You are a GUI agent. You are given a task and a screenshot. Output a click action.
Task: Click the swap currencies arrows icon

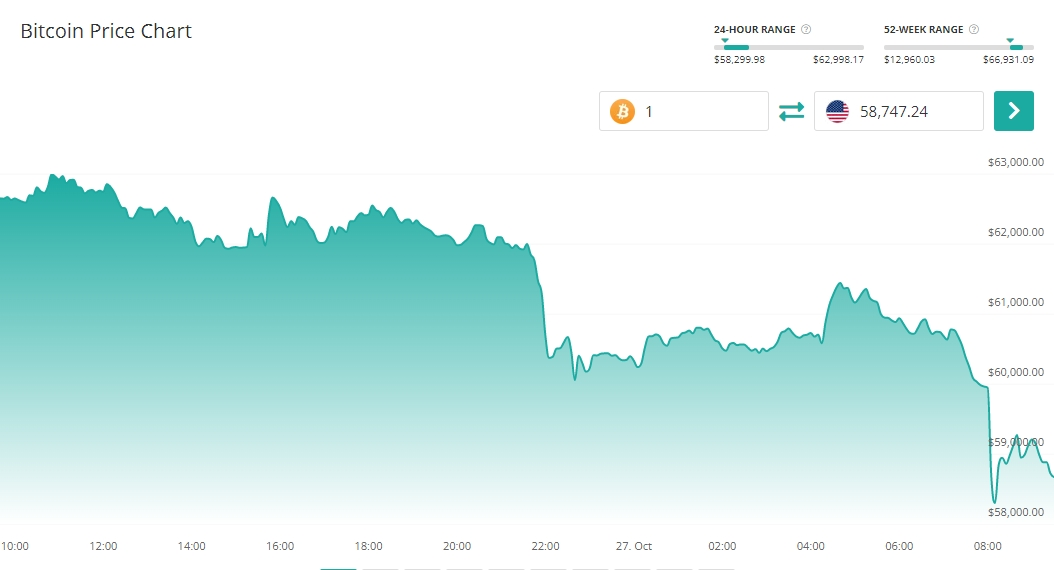[x=791, y=111]
